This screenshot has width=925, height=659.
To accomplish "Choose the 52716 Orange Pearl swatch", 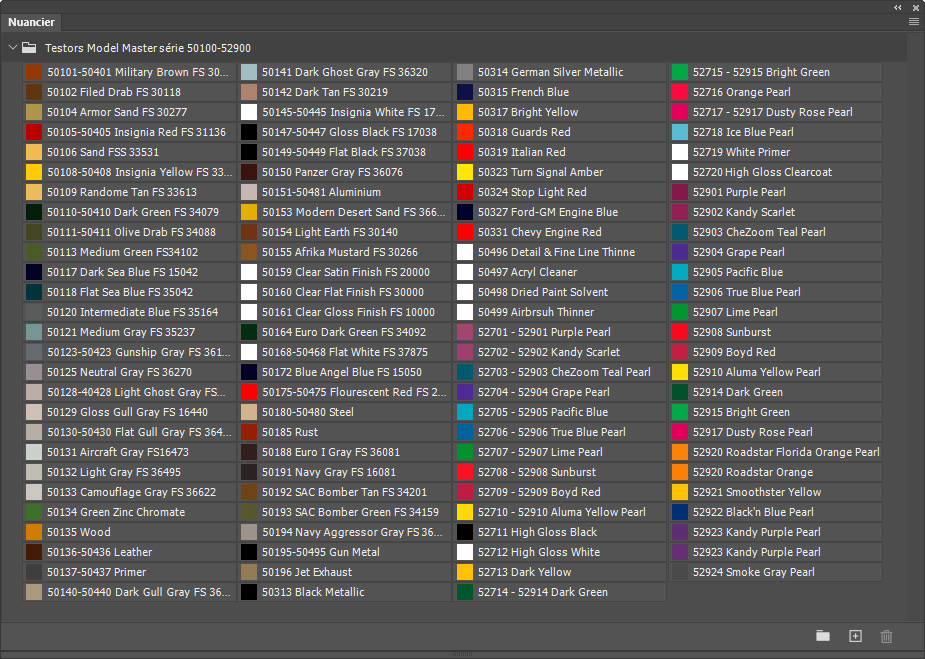I will coord(680,92).
